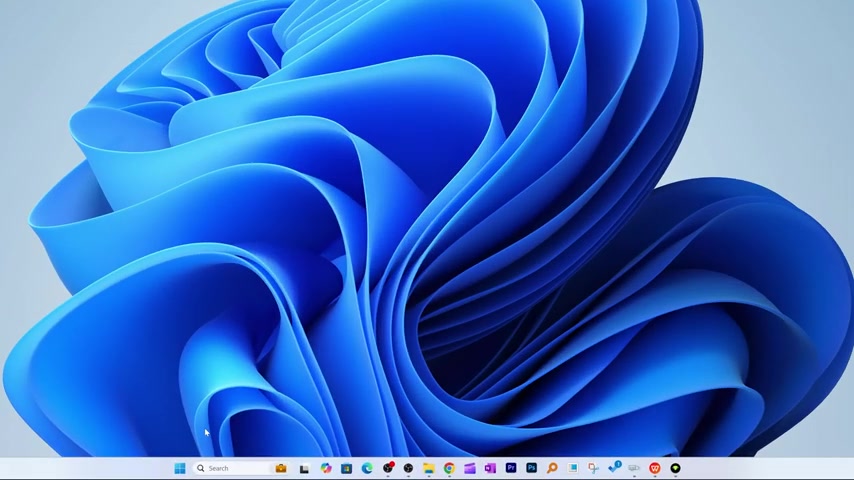Open the gray device icon on the taskbar
Image resolution: width=854 pixels, height=480 pixels.
634,468
